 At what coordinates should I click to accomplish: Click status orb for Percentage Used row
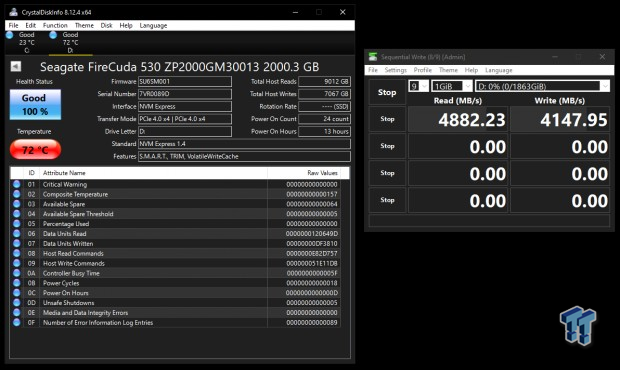17,224
